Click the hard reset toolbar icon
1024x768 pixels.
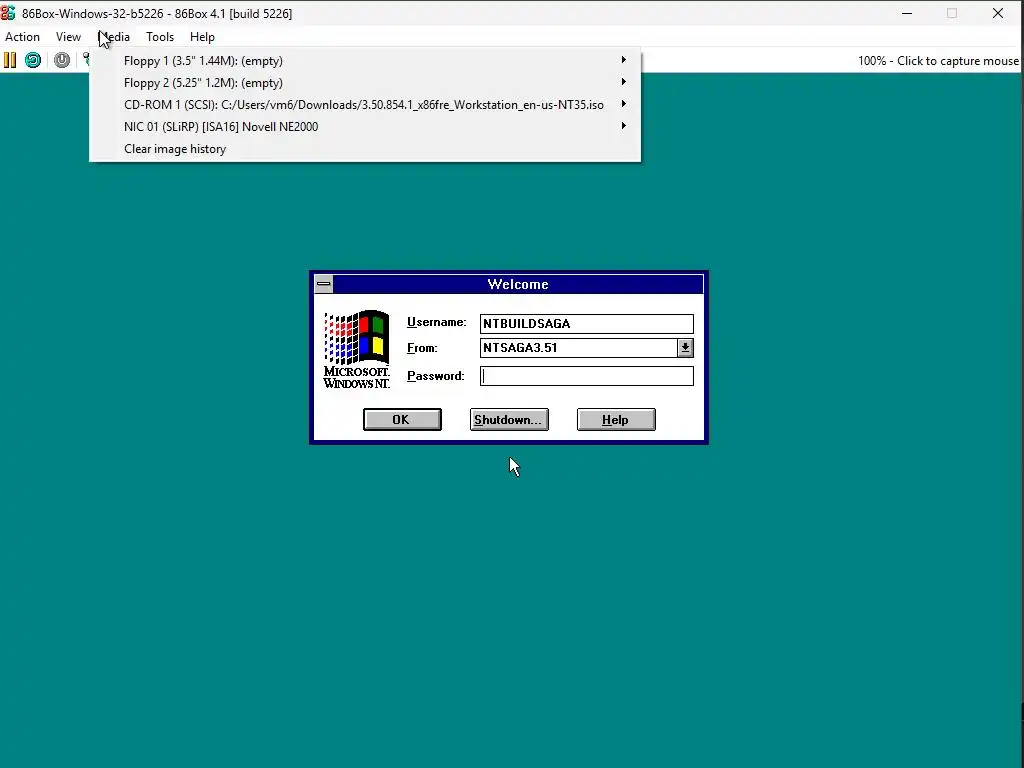click(33, 61)
